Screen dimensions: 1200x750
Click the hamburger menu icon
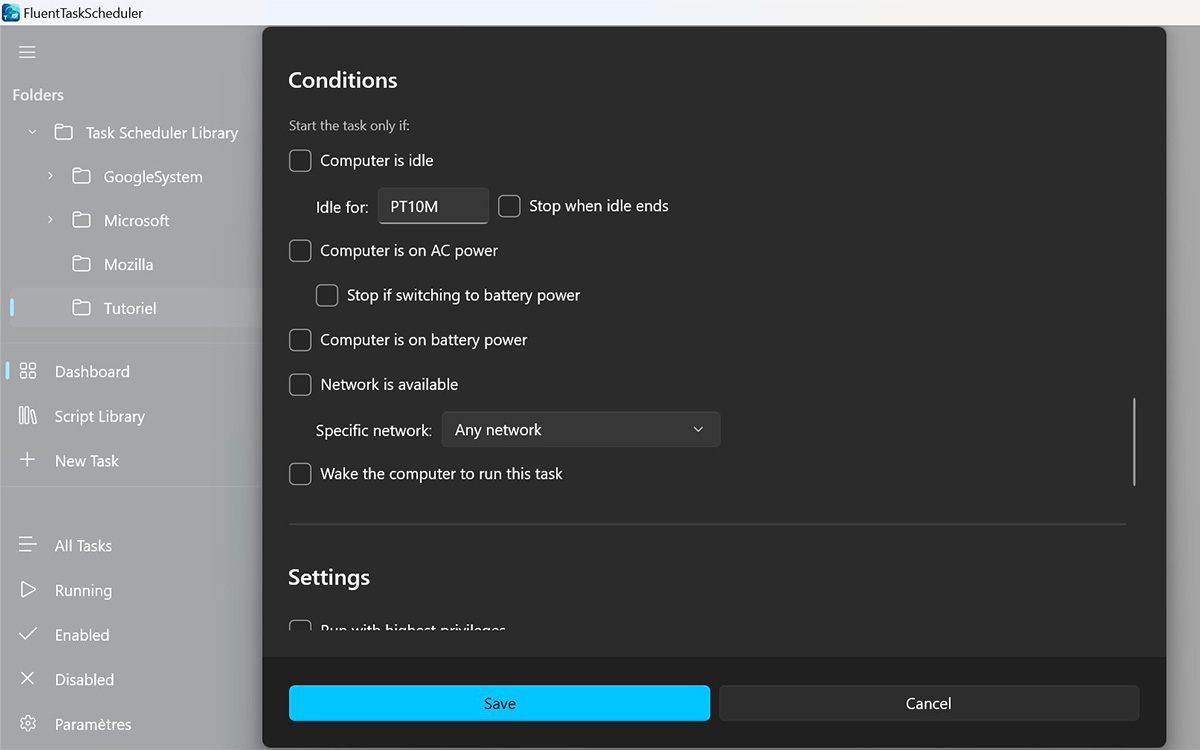click(x=26, y=52)
